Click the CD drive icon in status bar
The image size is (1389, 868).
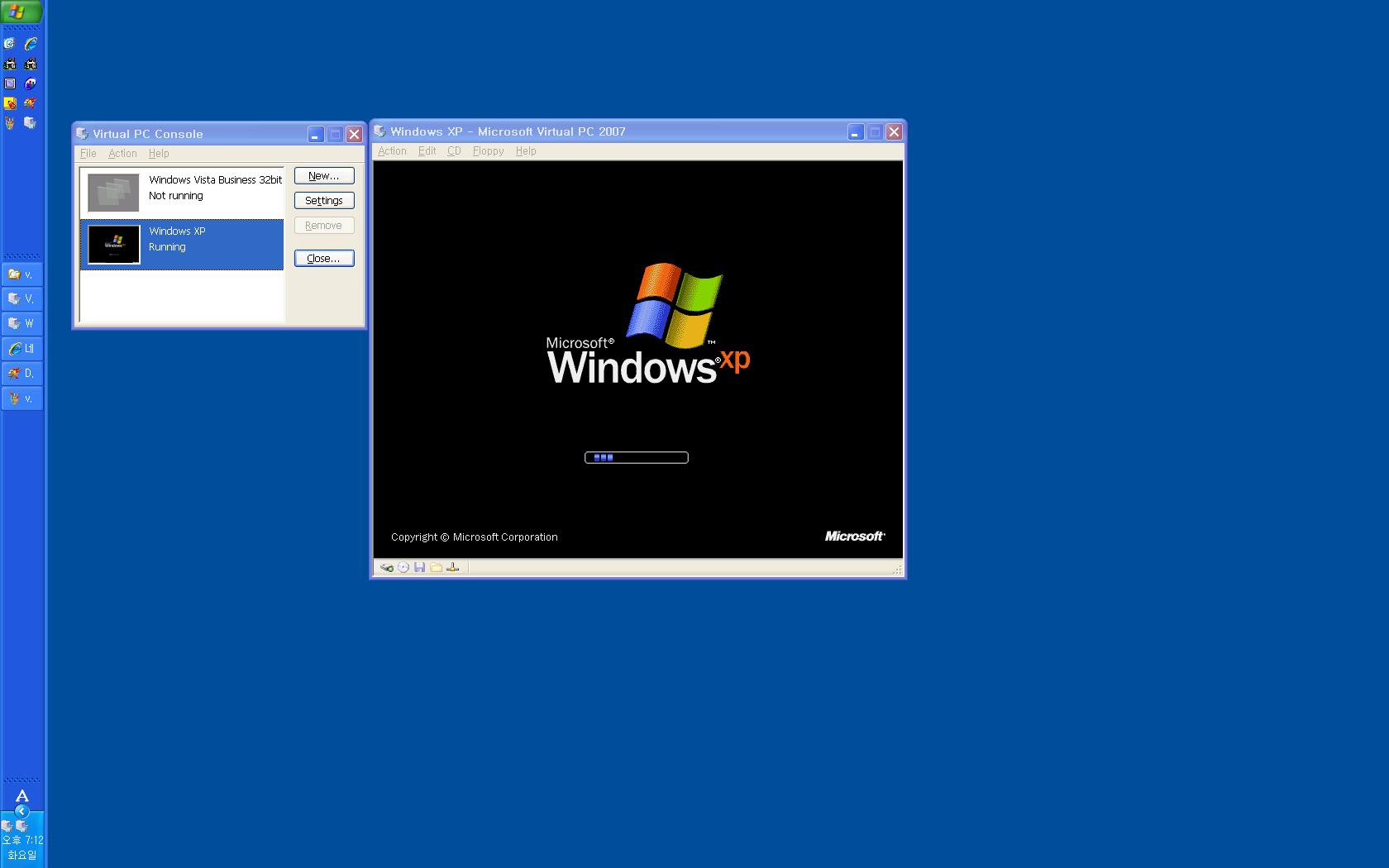click(x=403, y=567)
